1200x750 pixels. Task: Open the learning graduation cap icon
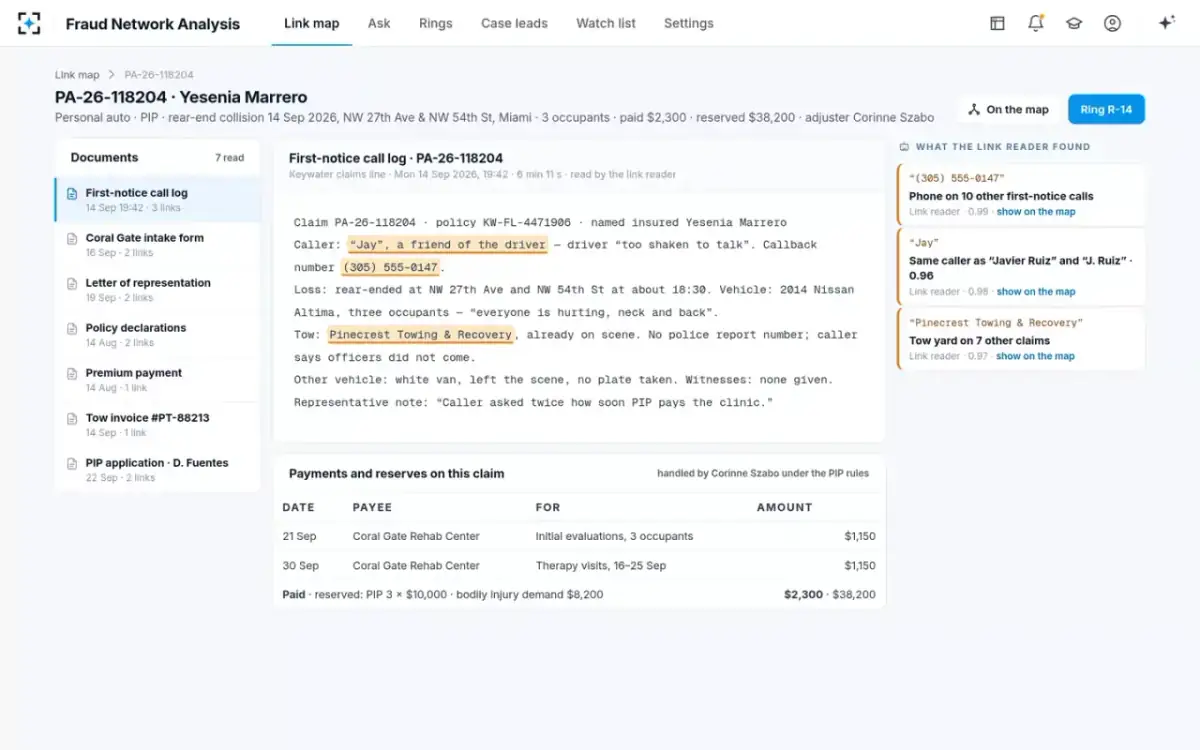point(1074,23)
